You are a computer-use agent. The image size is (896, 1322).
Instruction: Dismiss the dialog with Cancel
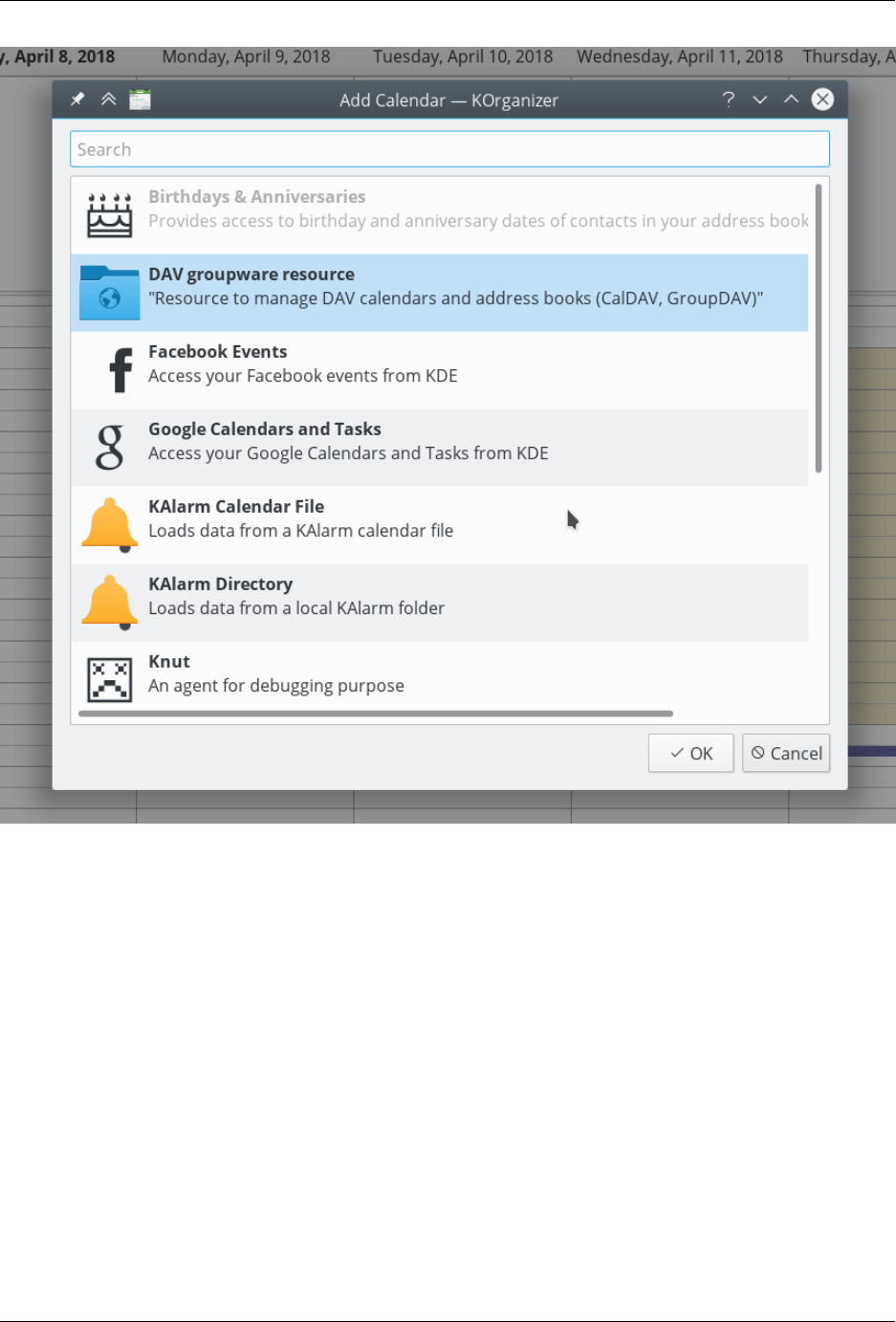pos(786,753)
